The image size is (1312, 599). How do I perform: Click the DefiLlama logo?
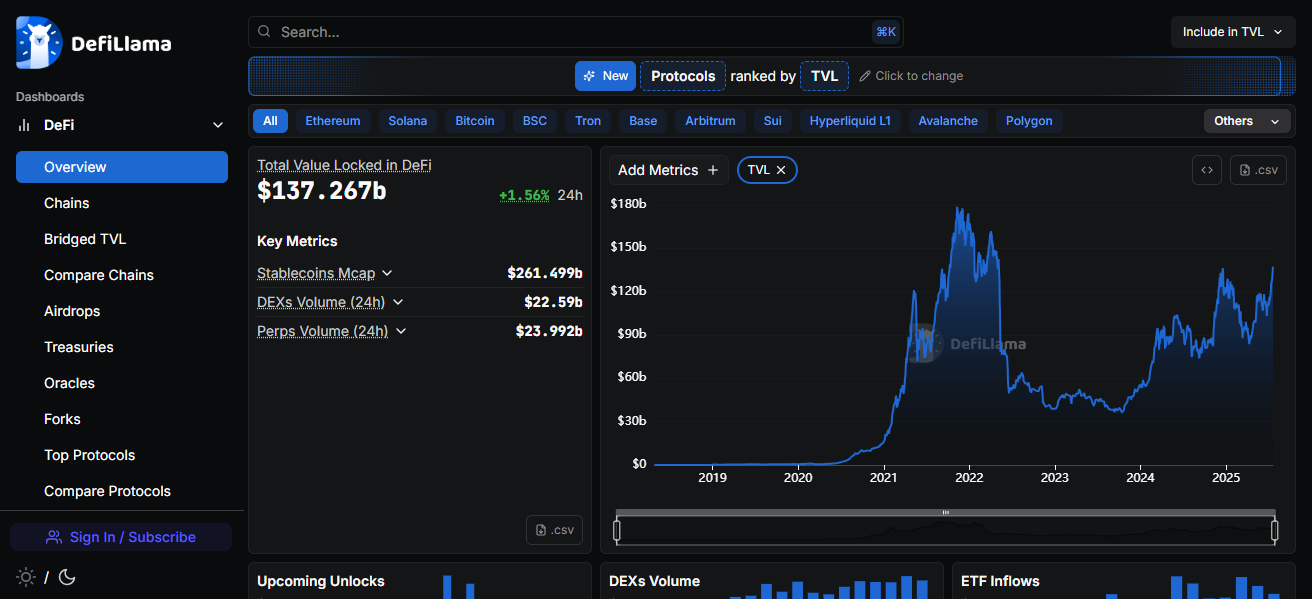(94, 44)
